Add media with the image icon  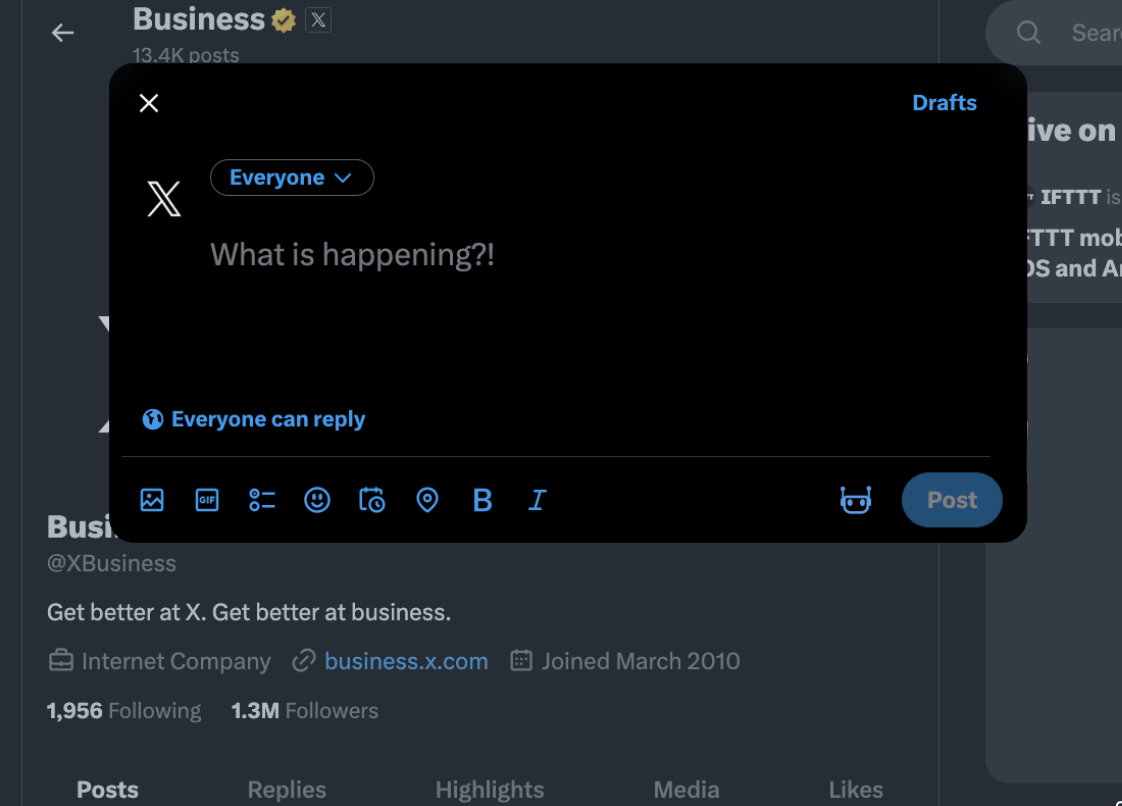152,500
